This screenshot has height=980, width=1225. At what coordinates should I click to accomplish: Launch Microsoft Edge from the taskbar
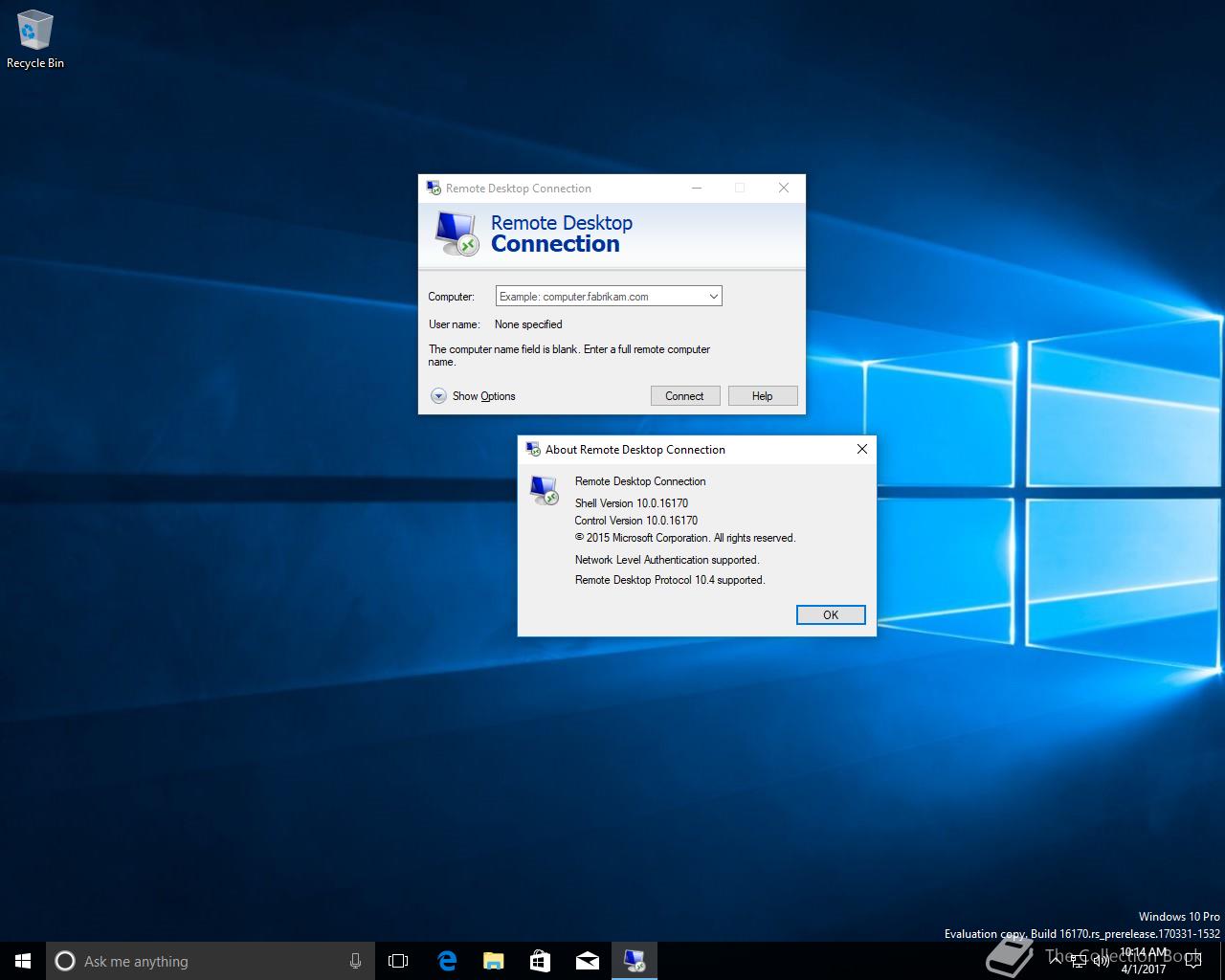[x=446, y=961]
